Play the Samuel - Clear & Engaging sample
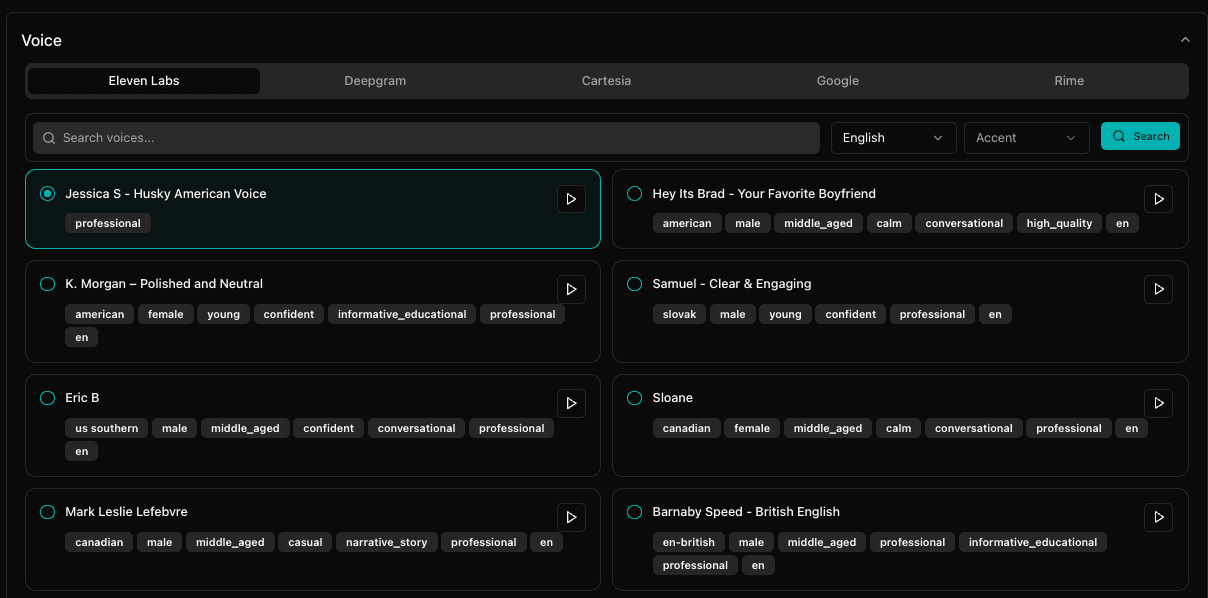The width and height of the screenshot is (1208, 598). (1158, 289)
